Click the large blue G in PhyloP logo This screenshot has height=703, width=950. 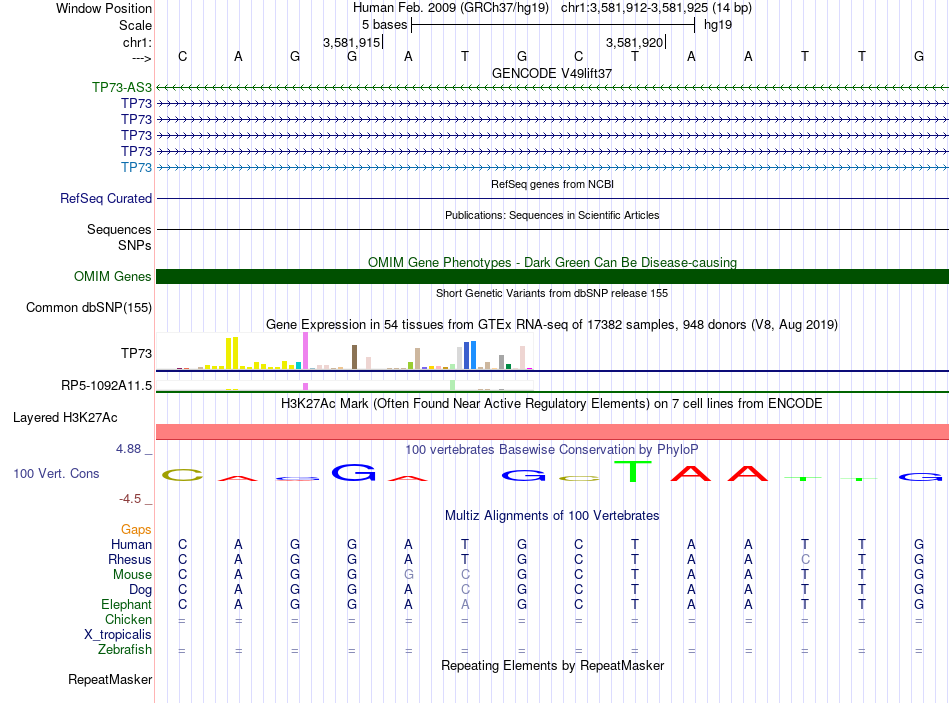pos(354,473)
